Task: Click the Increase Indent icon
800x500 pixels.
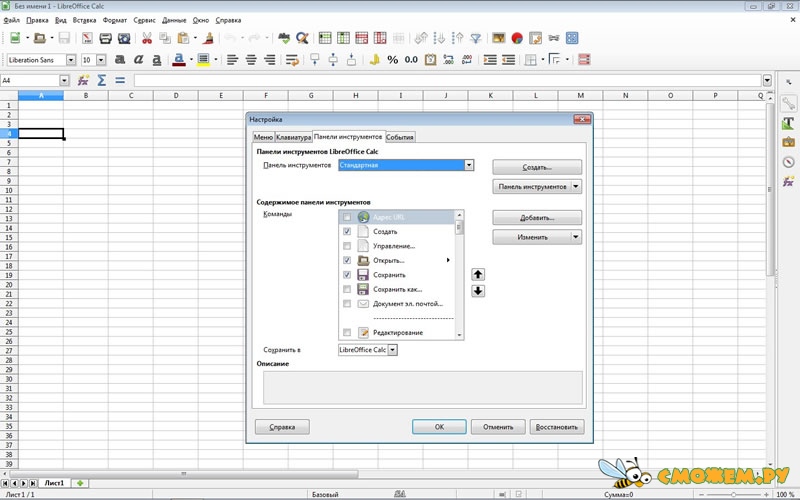Action: point(490,60)
